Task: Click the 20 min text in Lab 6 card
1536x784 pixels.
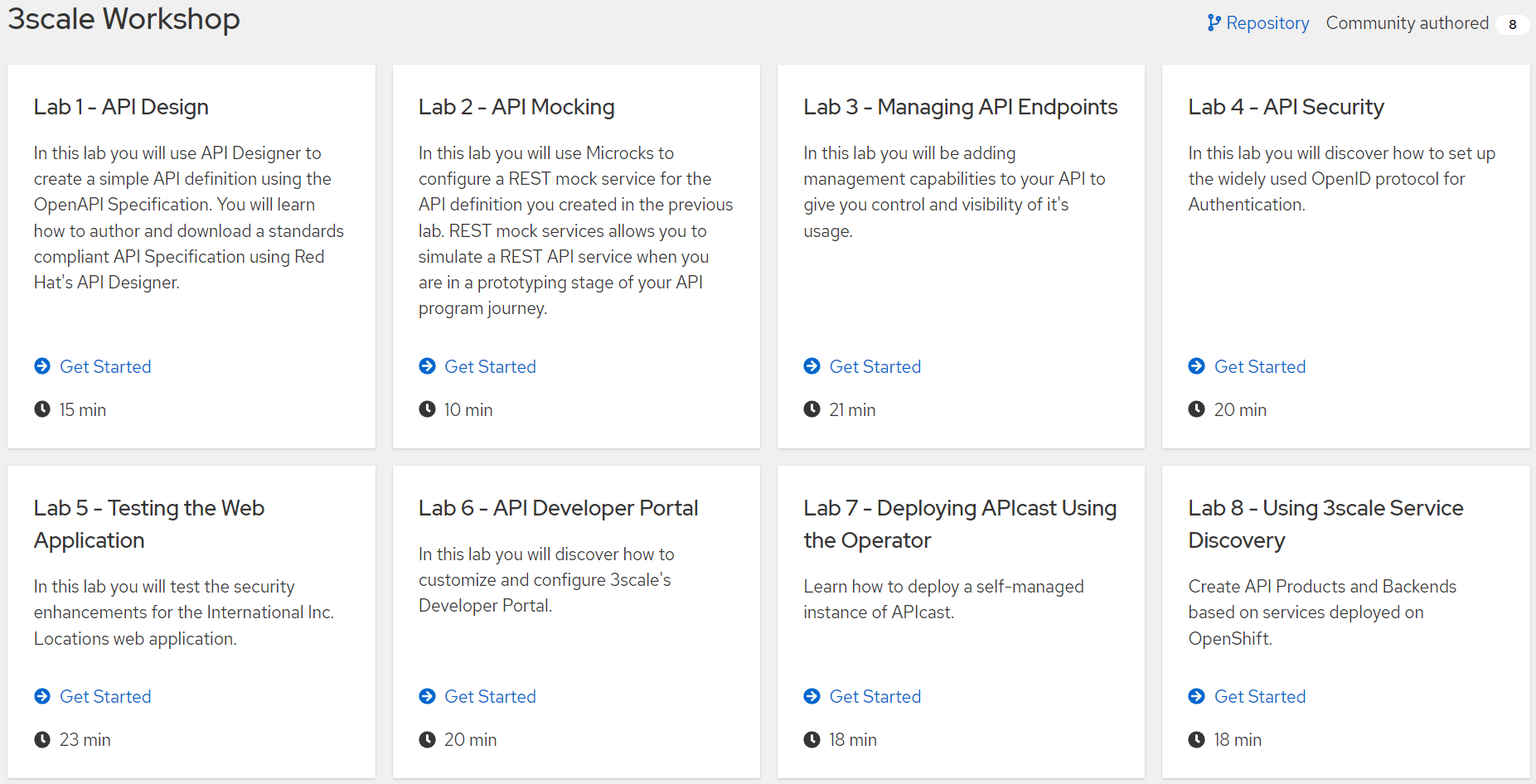Action: click(470, 739)
